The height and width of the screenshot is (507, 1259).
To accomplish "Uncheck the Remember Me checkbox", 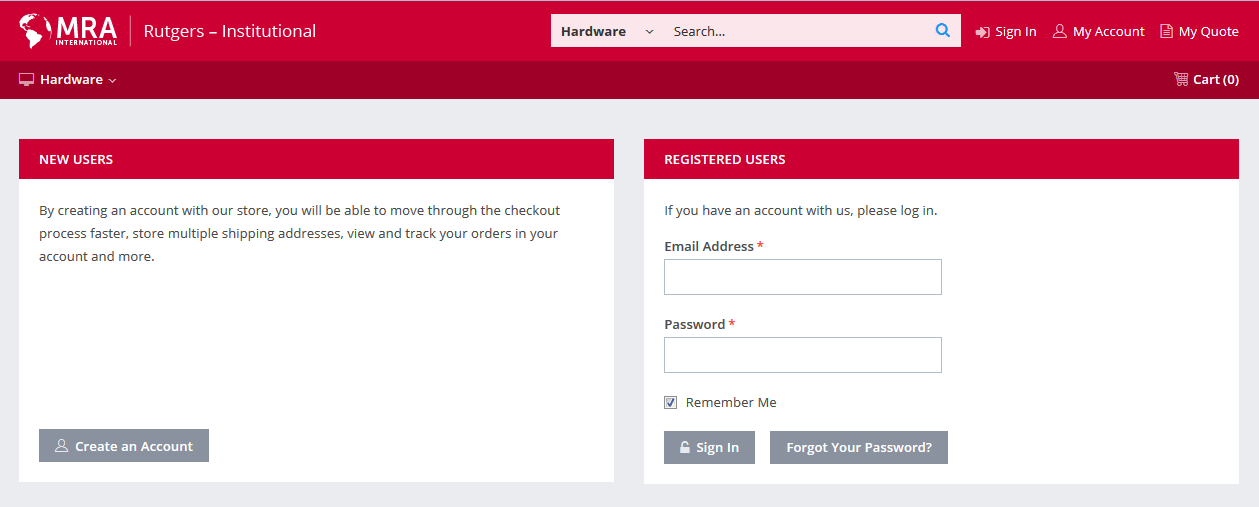I will click(671, 402).
